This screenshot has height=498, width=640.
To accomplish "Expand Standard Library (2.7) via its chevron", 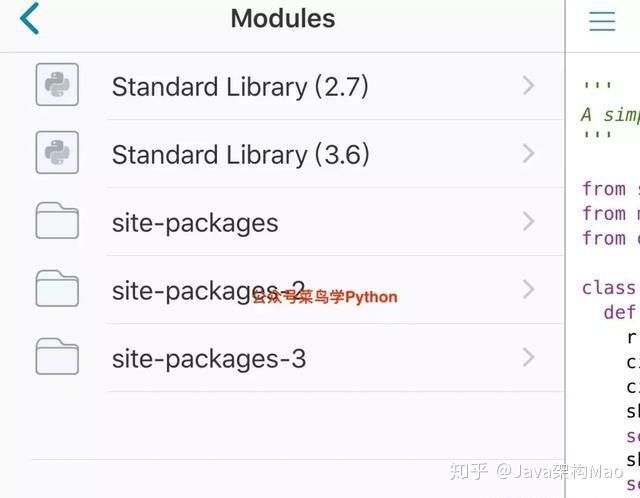I will (x=529, y=85).
